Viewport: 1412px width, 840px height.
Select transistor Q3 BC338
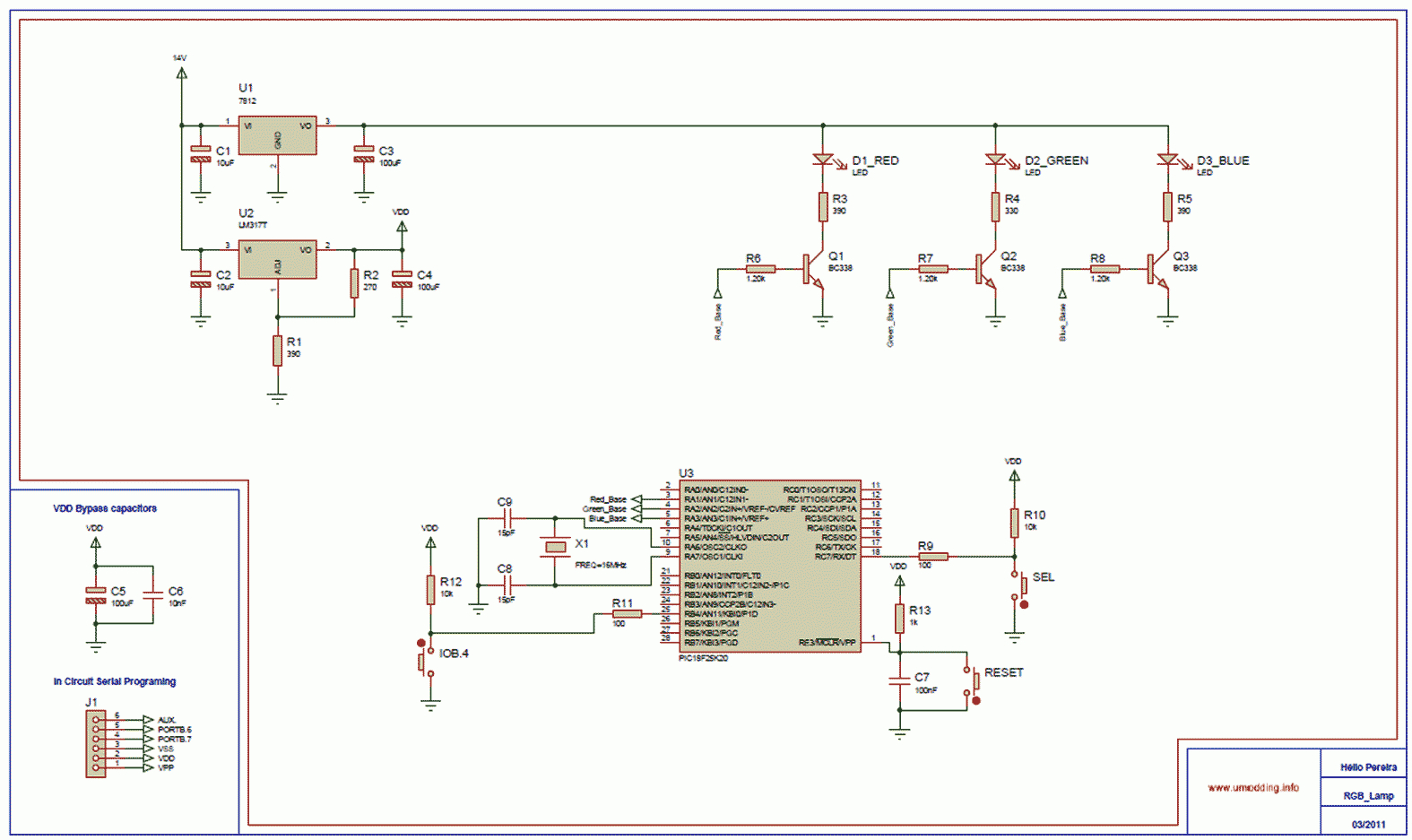click(1158, 269)
